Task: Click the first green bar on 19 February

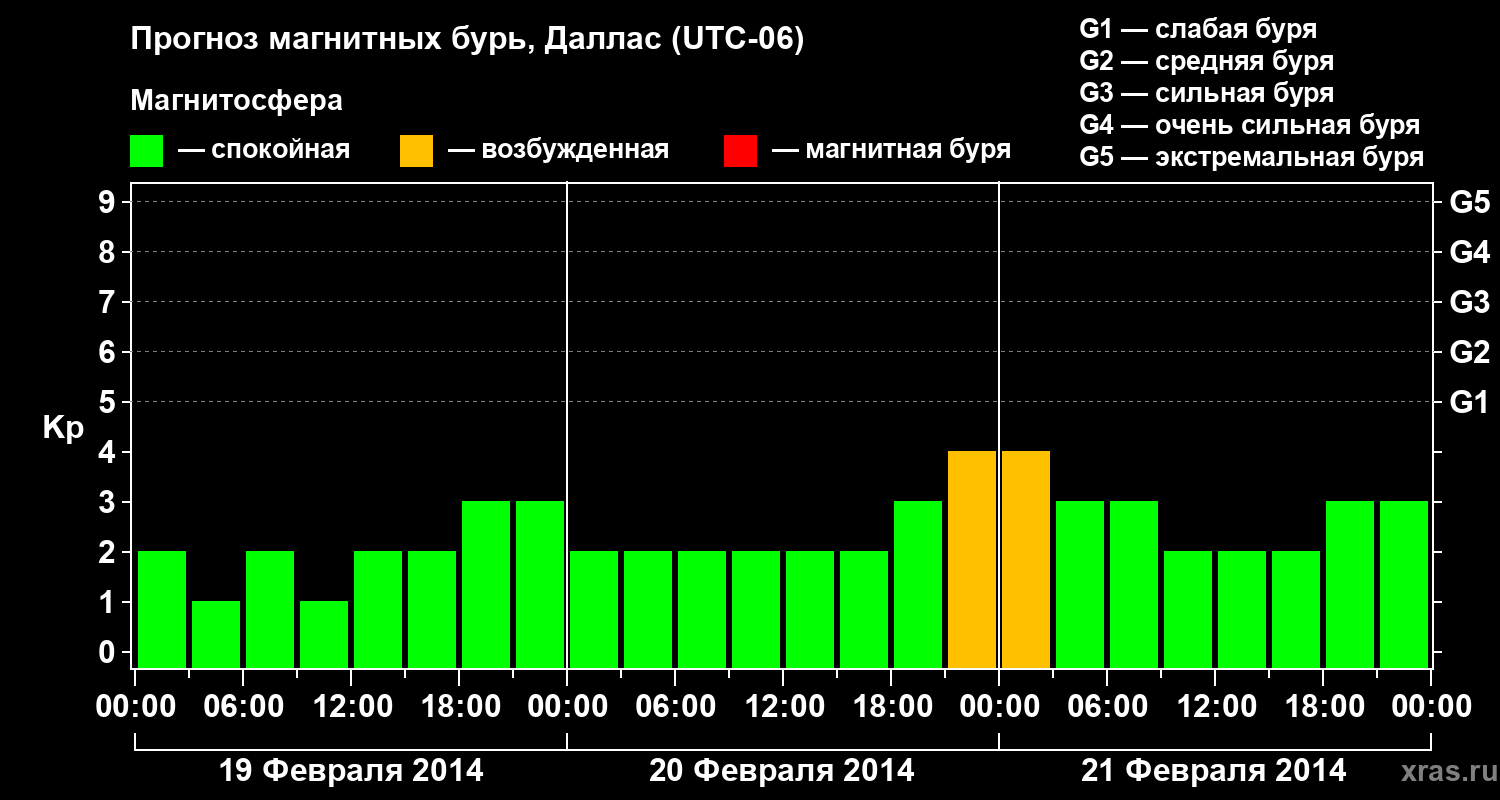Action: 162,609
